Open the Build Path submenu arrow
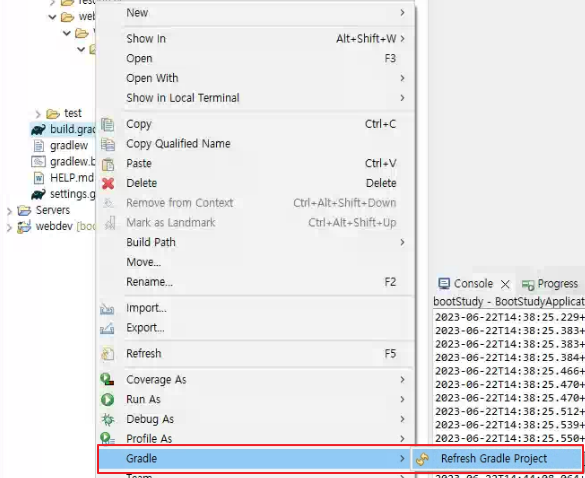 click(402, 243)
